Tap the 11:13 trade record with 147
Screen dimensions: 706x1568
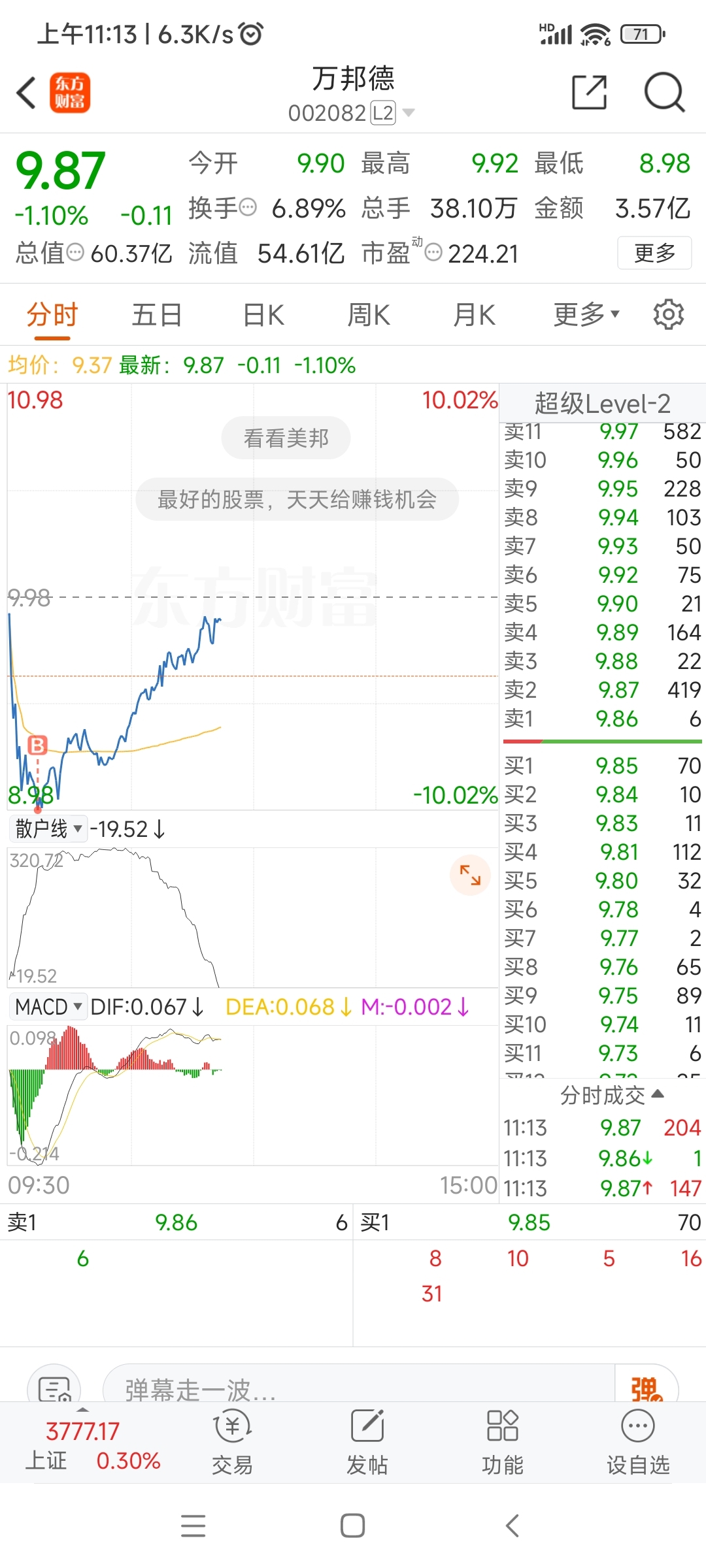tap(602, 1188)
